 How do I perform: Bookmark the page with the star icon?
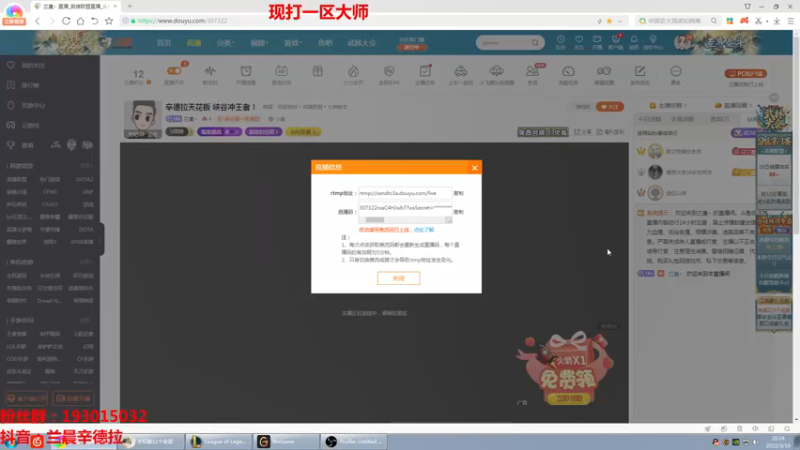tap(109, 21)
